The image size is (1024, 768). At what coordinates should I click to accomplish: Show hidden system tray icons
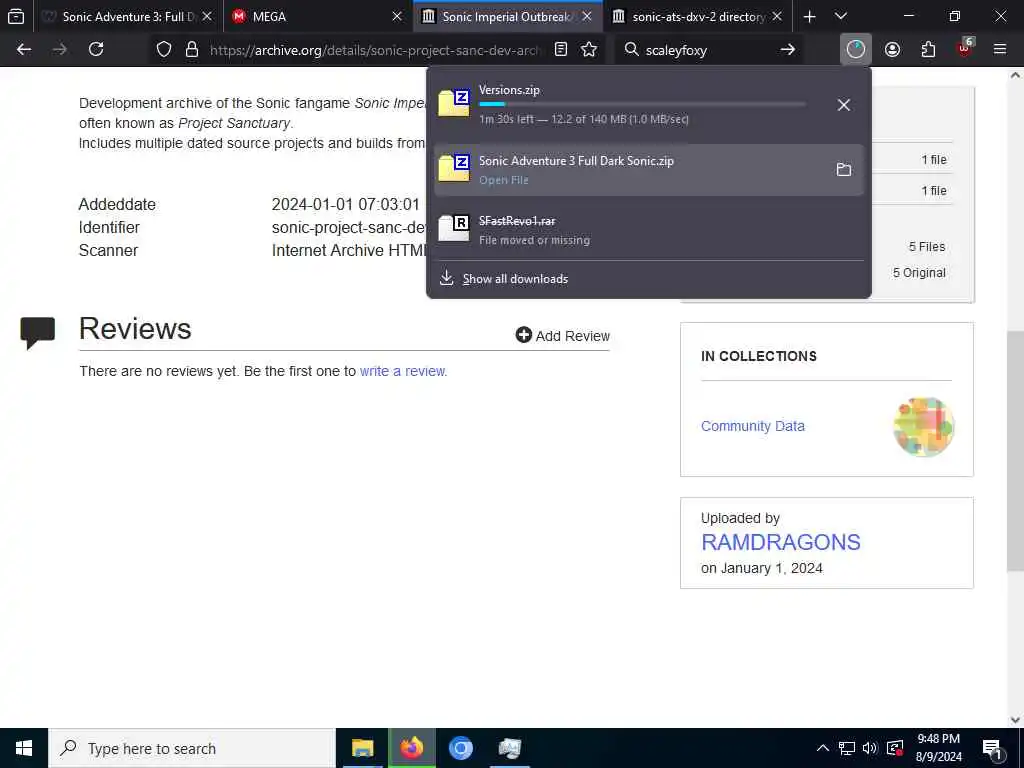click(823, 748)
